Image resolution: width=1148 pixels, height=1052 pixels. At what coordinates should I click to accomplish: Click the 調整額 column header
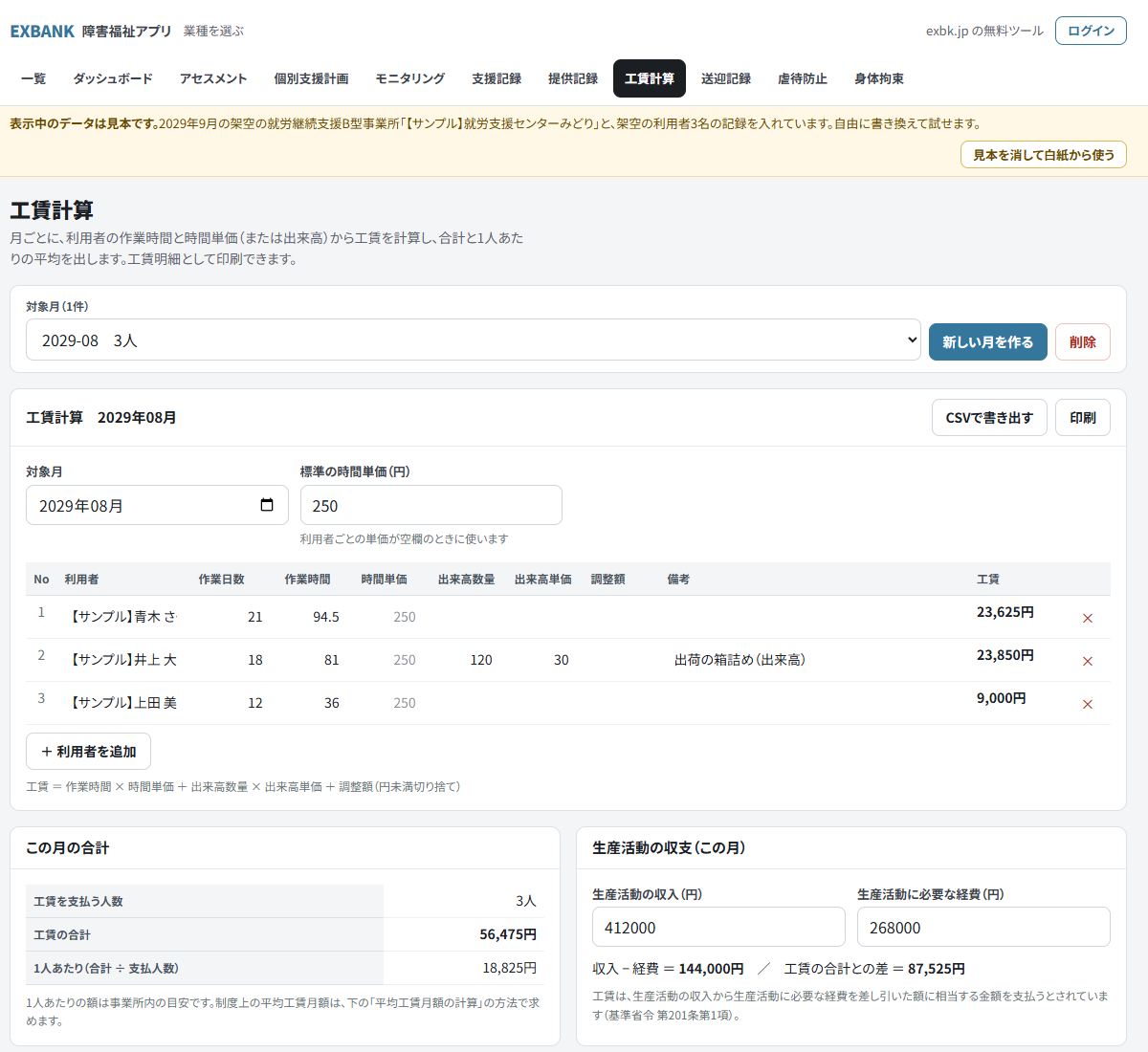pos(607,580)
